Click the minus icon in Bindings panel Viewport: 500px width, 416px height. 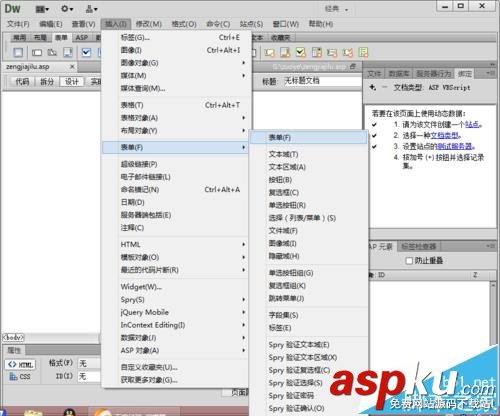(x=385, y=87)
